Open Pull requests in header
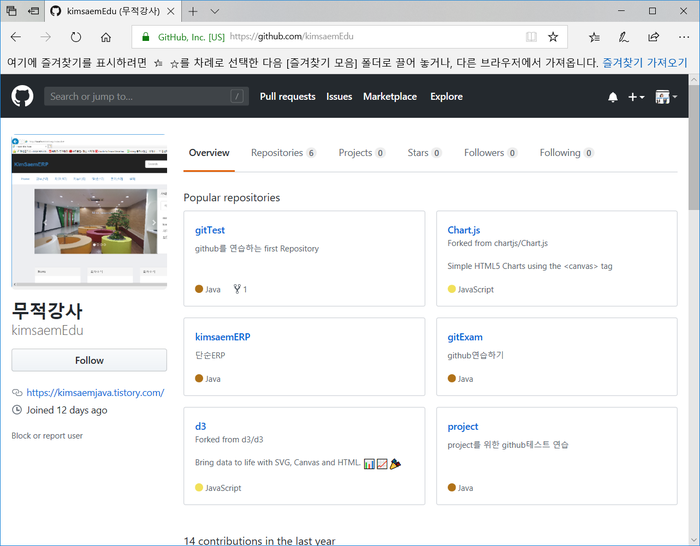Screen dimensions: 700x546 (x=288, y=96)
